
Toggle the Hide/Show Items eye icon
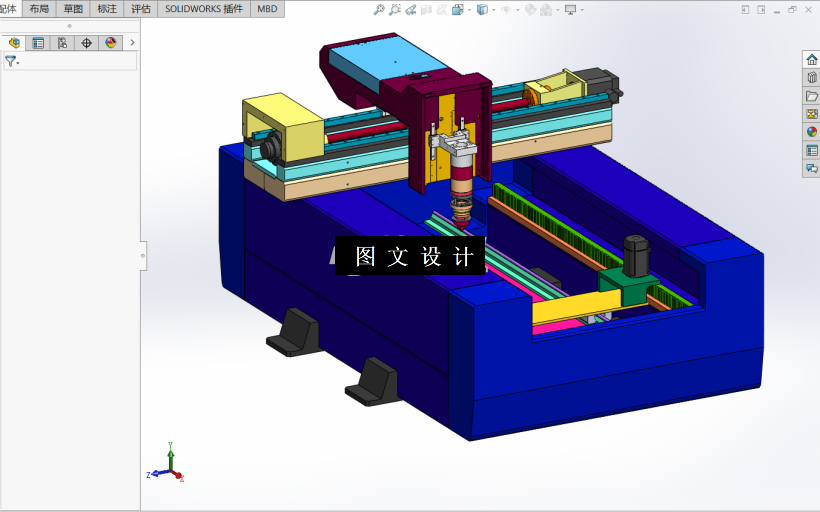coord(506,9)
